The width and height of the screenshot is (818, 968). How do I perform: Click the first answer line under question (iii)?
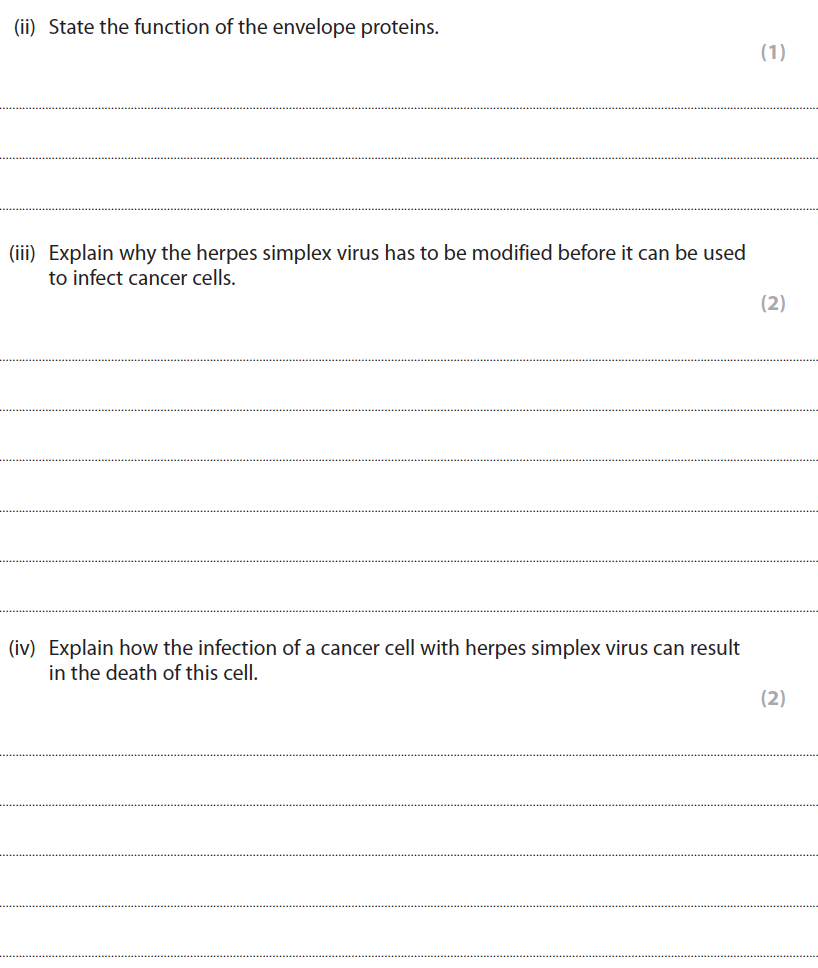[x=409, y=359]
